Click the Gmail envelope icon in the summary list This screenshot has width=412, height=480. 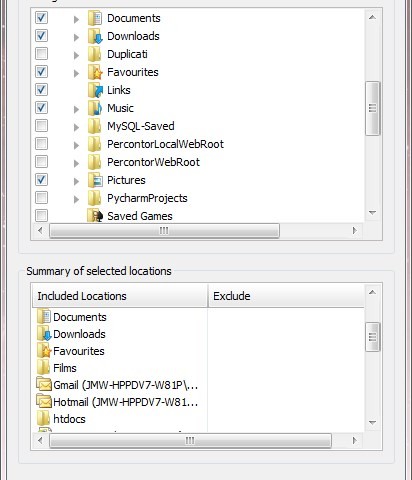pyautogui.click(x=44, y=384)
